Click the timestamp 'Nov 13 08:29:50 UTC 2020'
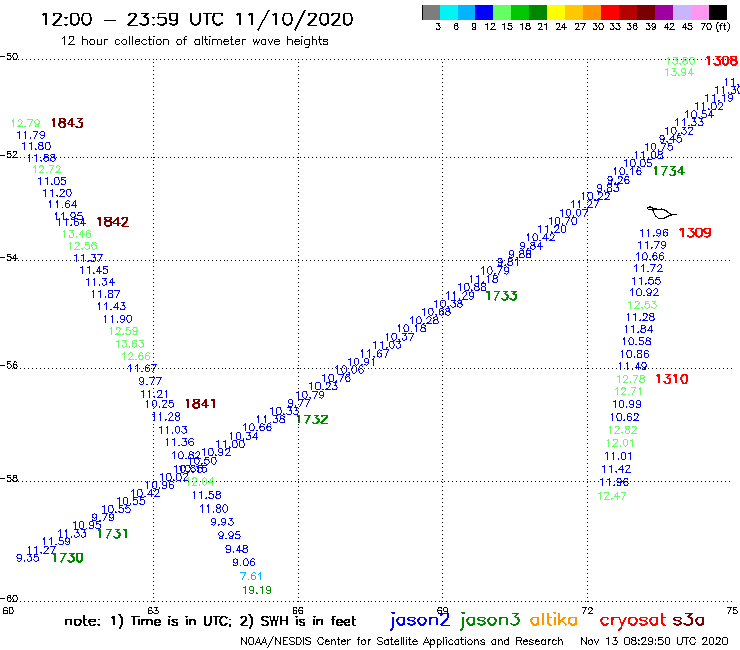The width and height of the screenshot is (740, 650). 654,641
